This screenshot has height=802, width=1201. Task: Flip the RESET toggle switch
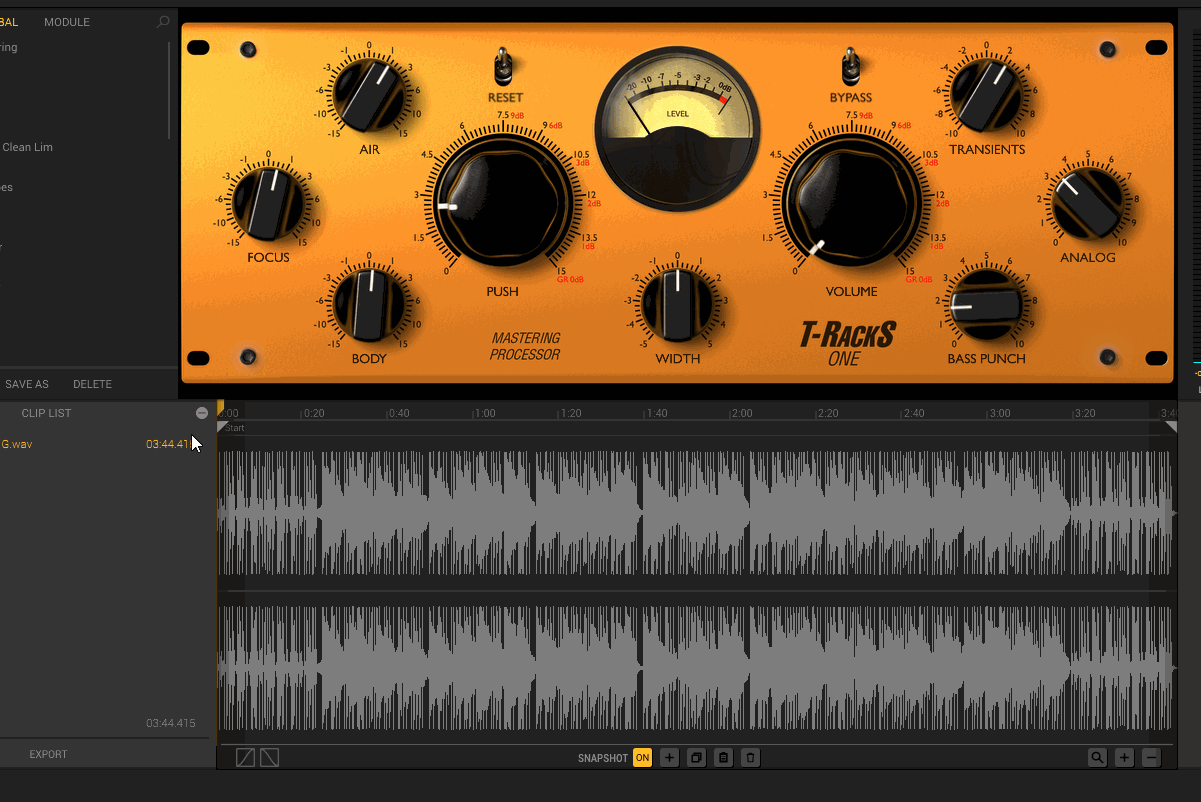504,67
